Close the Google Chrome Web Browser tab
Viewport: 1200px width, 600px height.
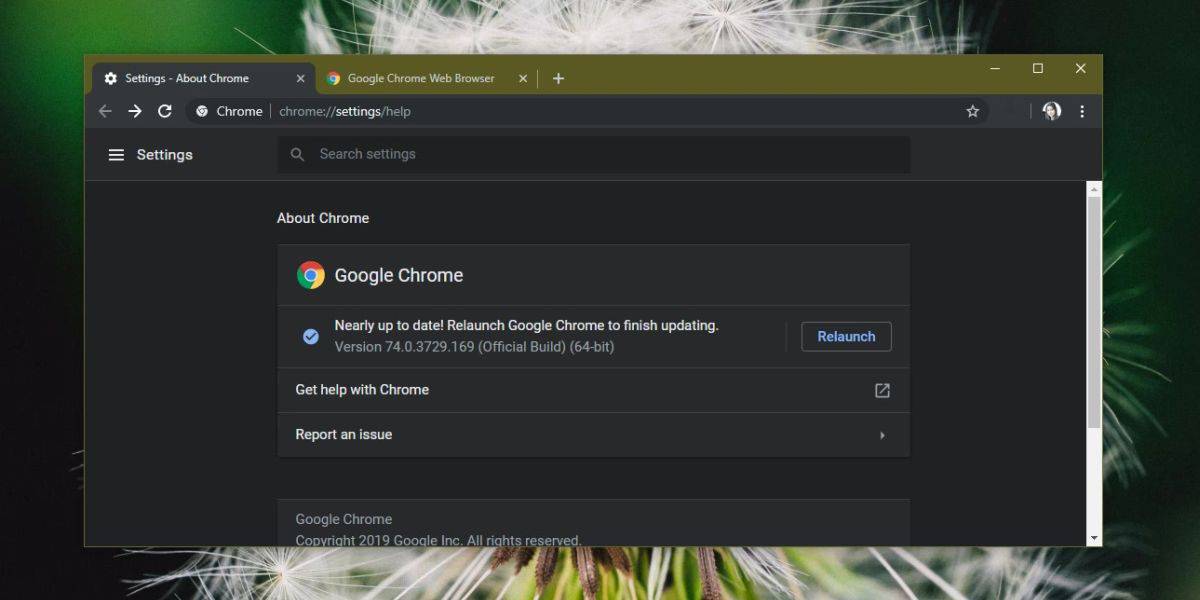522,78
